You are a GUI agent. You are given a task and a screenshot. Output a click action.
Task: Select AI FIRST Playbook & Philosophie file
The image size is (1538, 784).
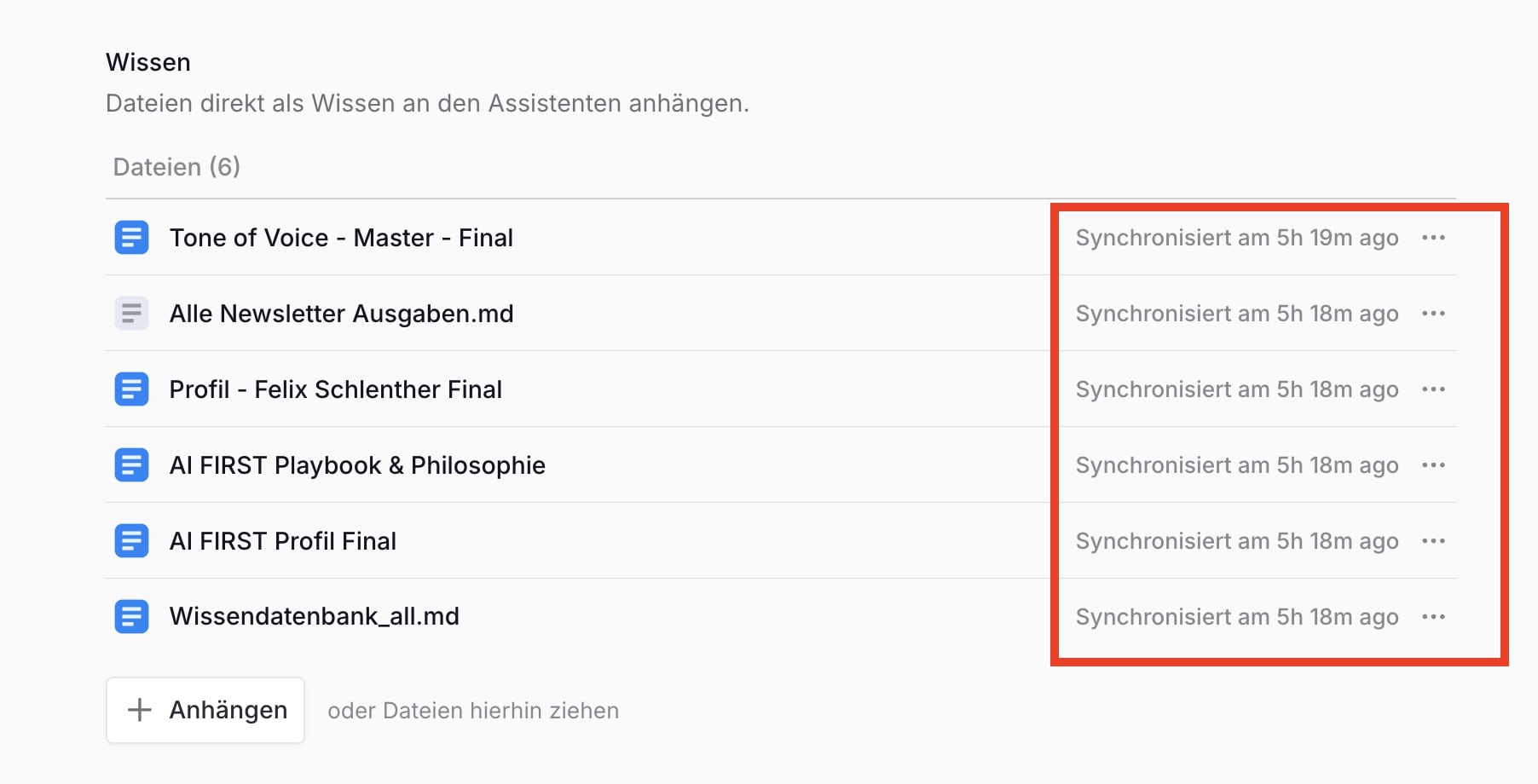coord(357,465)
